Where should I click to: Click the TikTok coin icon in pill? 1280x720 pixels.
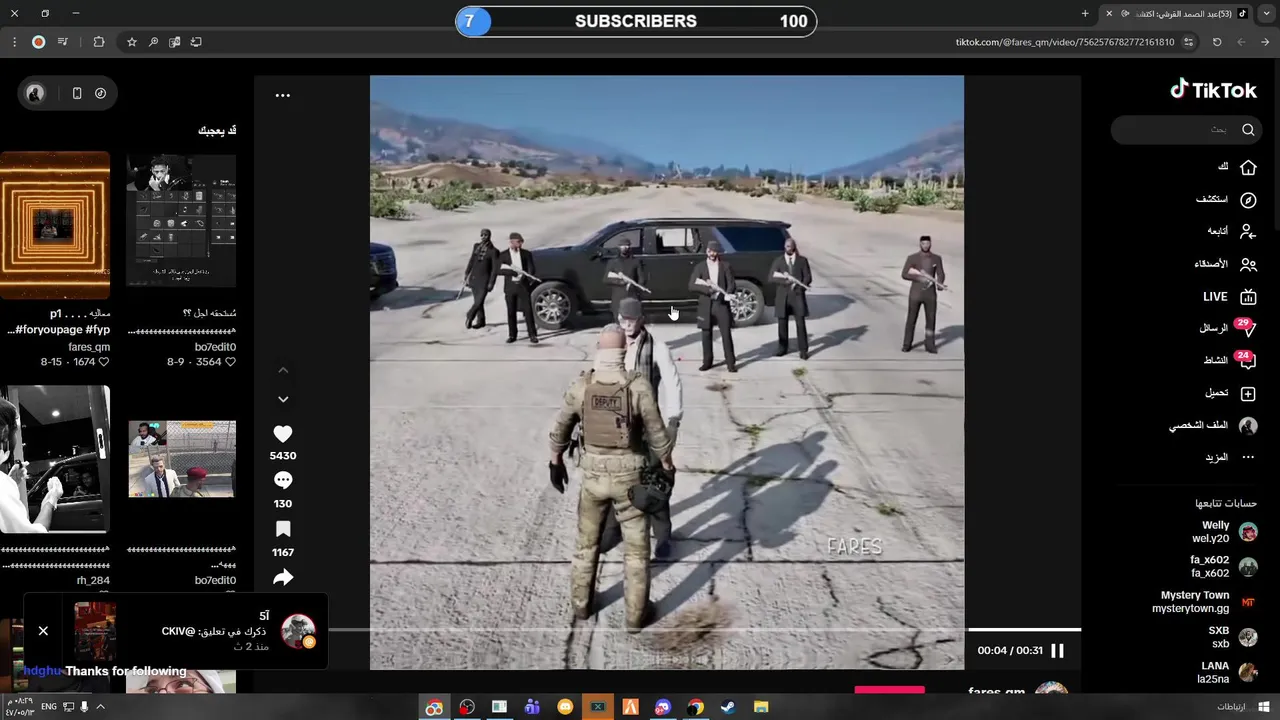pyautogui.click(x=101, y=93)
